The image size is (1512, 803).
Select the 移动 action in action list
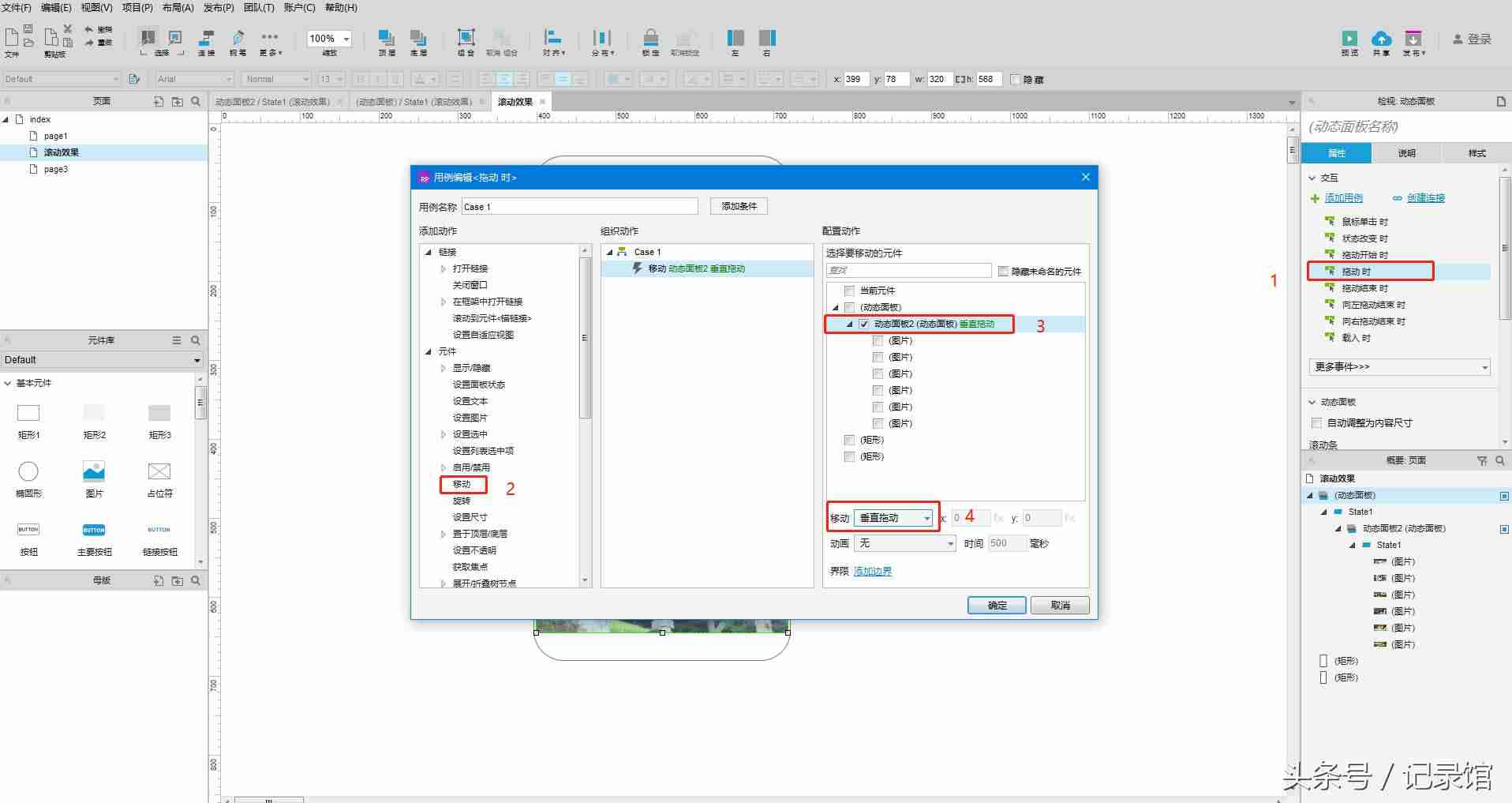coord(462,484)
